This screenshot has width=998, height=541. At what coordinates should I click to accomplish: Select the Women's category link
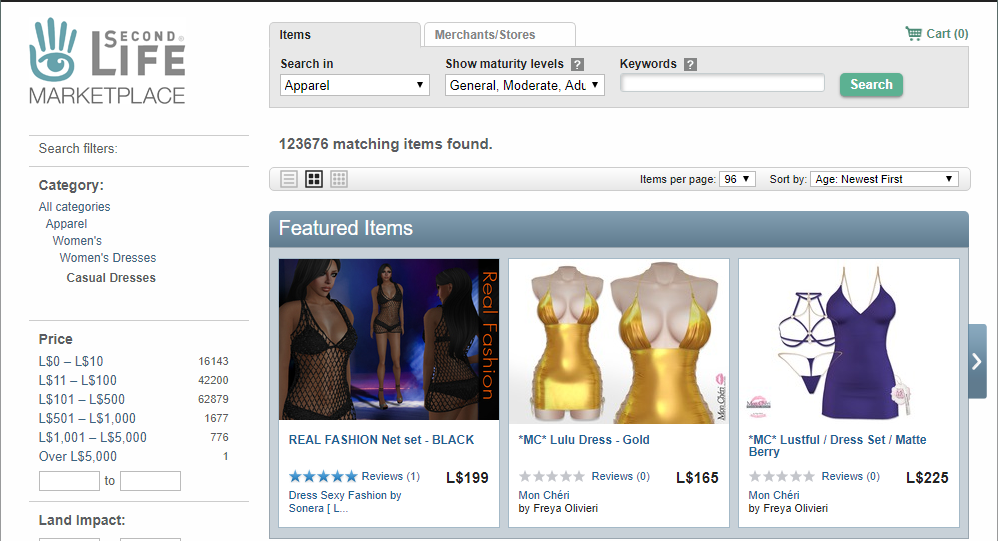click(77, 241)
